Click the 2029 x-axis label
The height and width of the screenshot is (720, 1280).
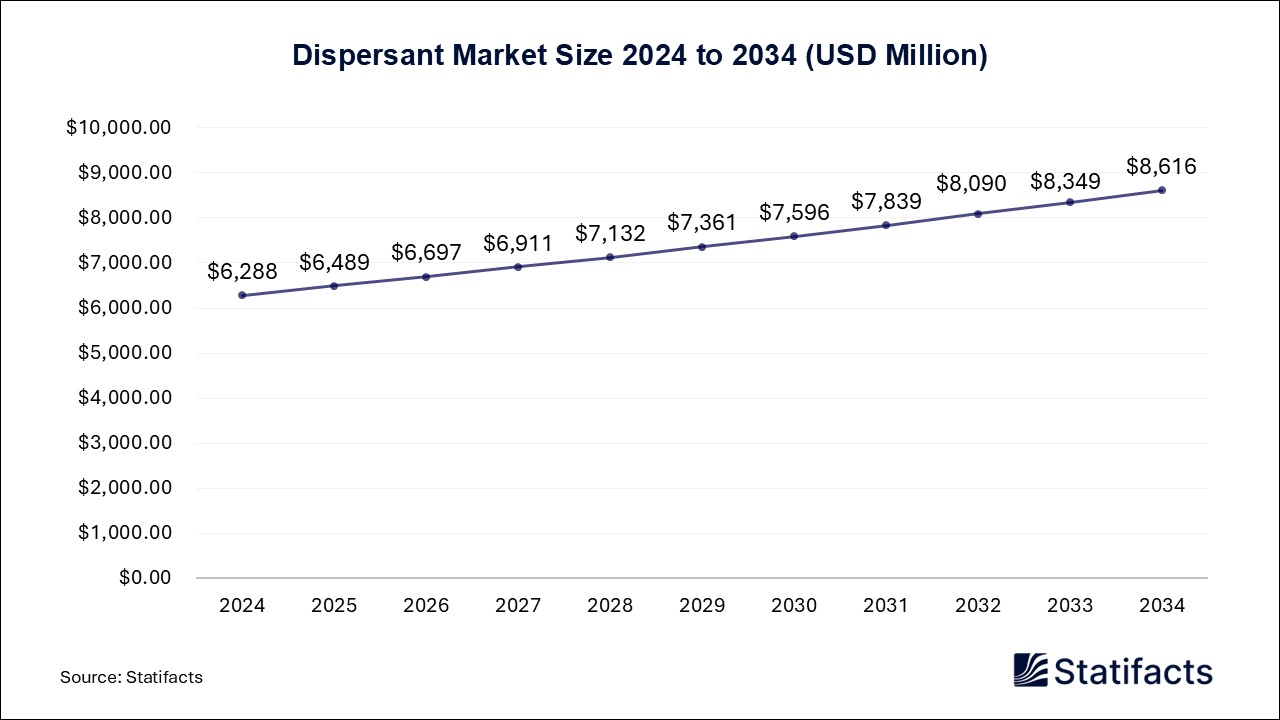[702, 606]
